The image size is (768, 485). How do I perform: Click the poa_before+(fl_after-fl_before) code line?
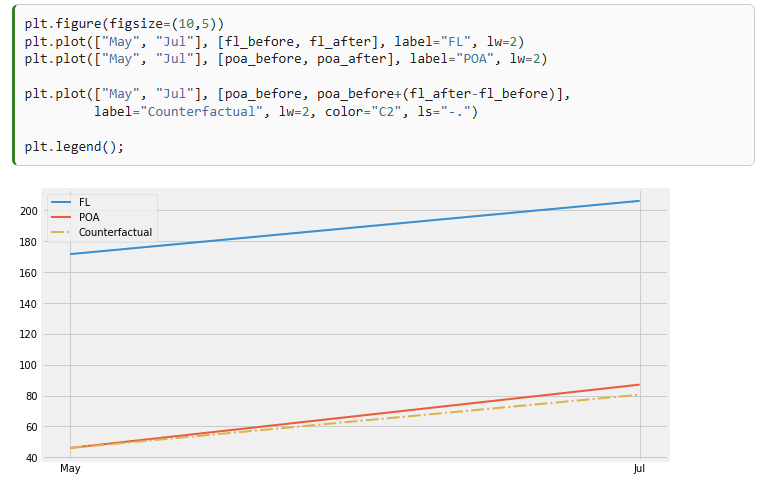(297, 94)
